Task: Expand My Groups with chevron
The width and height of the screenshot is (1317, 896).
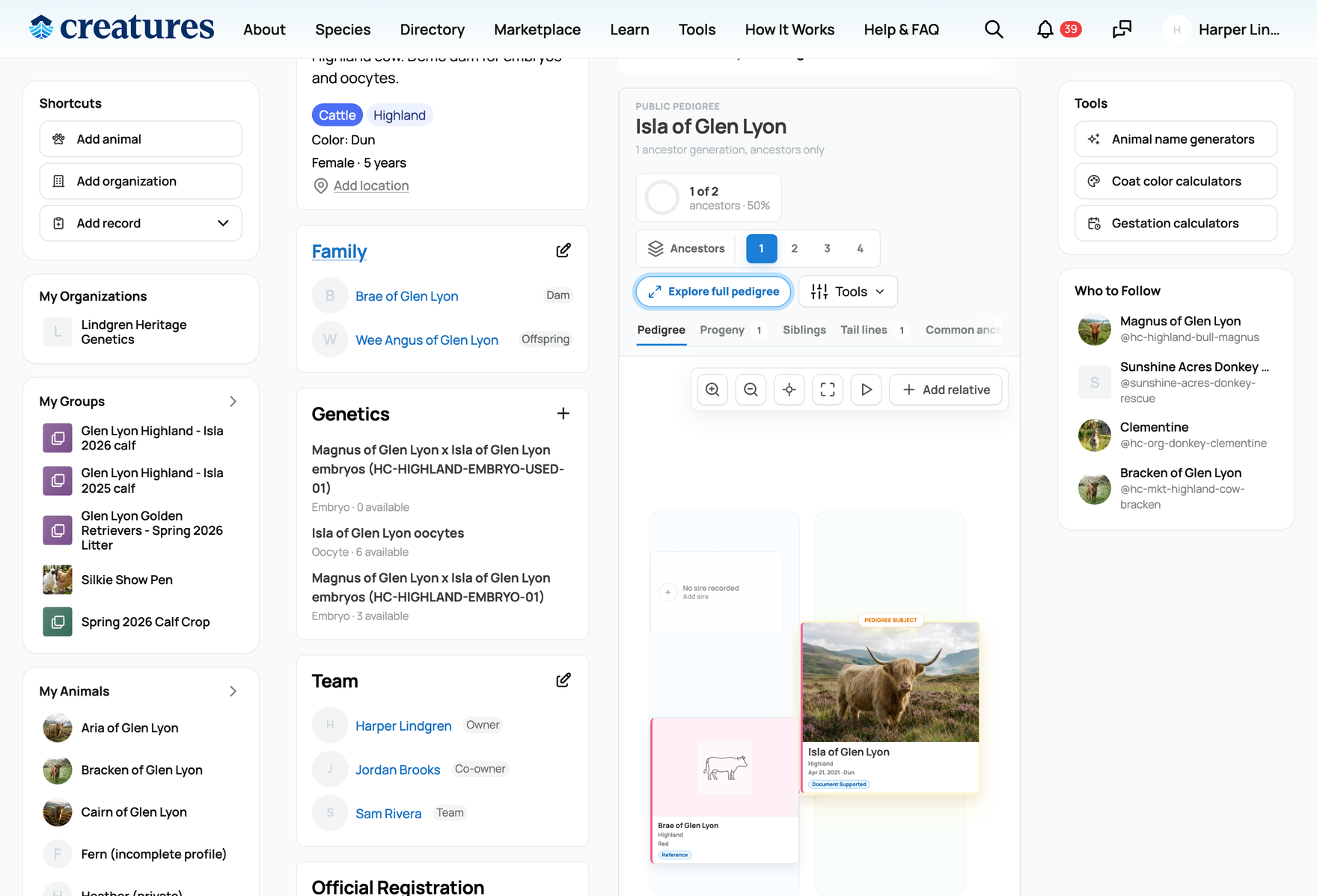Action: (x=233, y=402)
